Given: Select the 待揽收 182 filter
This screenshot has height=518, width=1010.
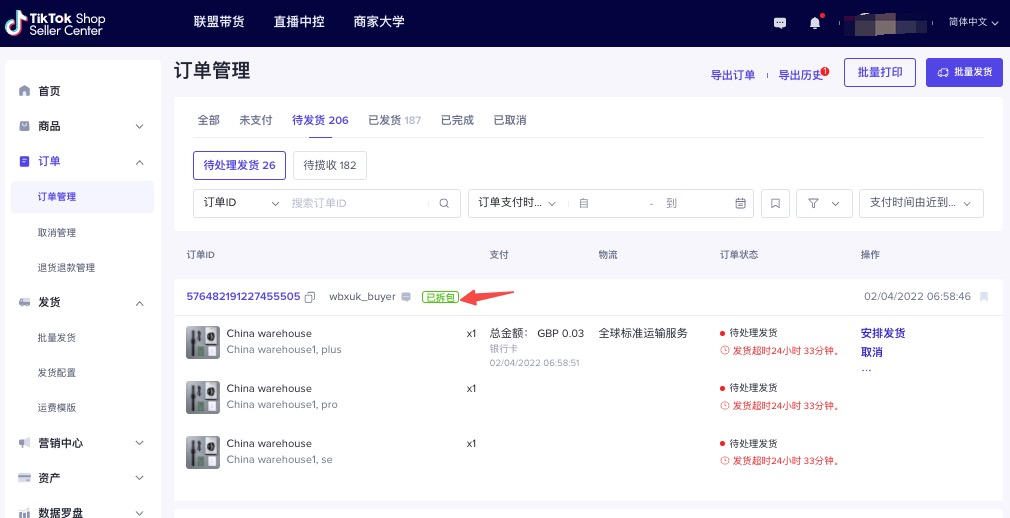Looking at the screenshot, I should point(330,166).
